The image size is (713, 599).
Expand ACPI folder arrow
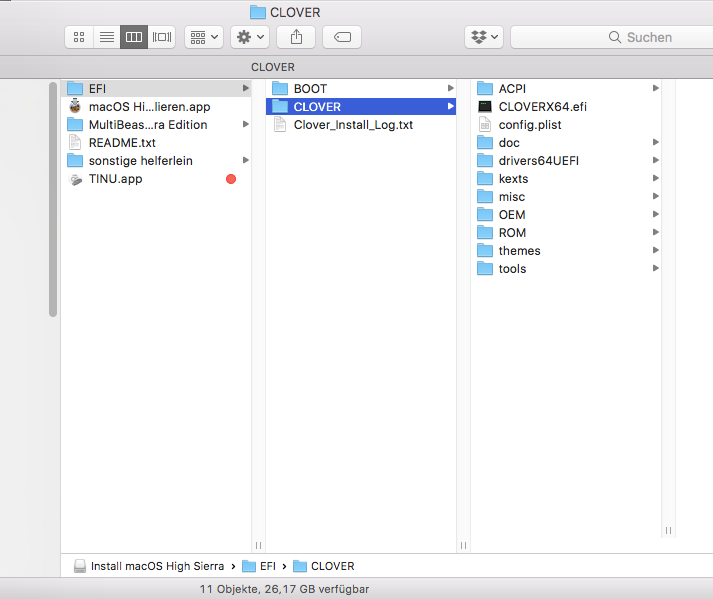click(656, 88)
